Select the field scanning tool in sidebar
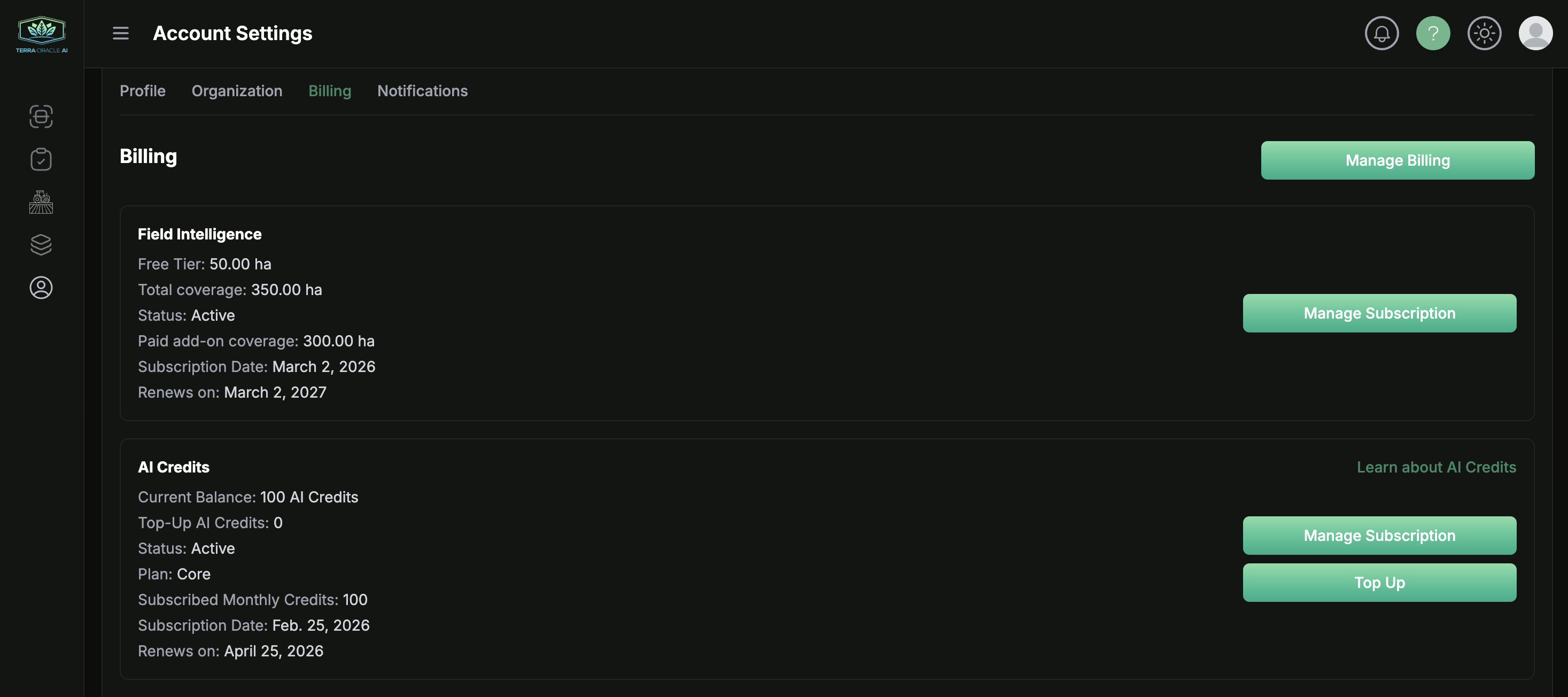This screenshot has height=697, width=1568. click(x=41, y=117)
